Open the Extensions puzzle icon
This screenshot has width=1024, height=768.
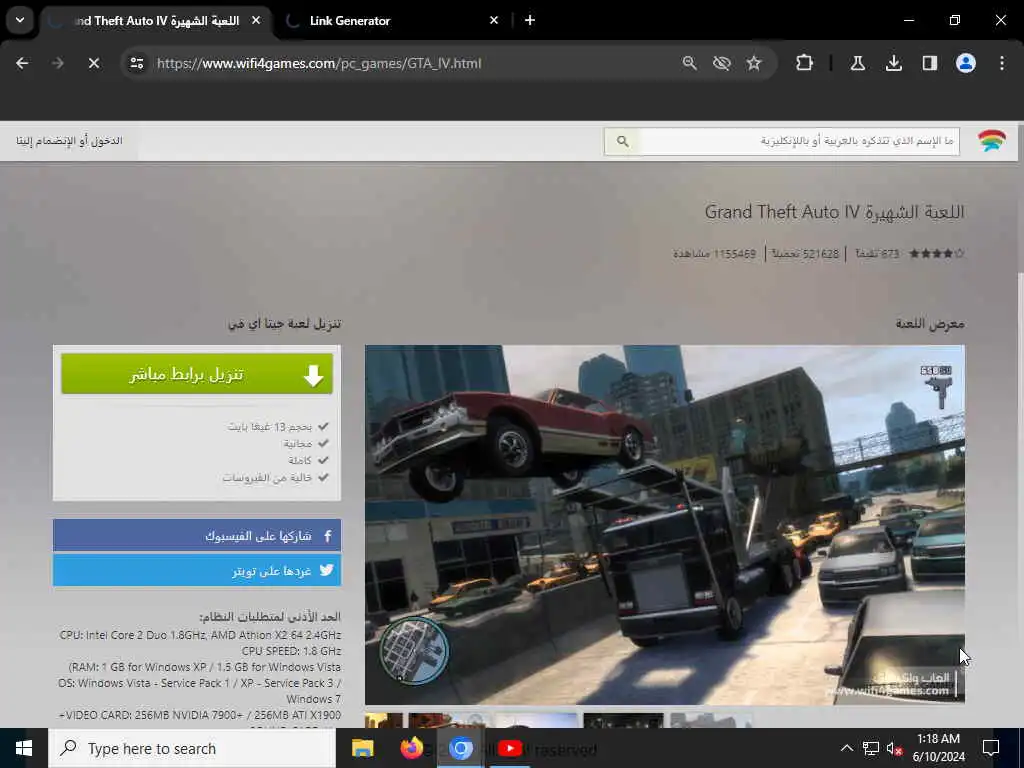pos(805,63)
